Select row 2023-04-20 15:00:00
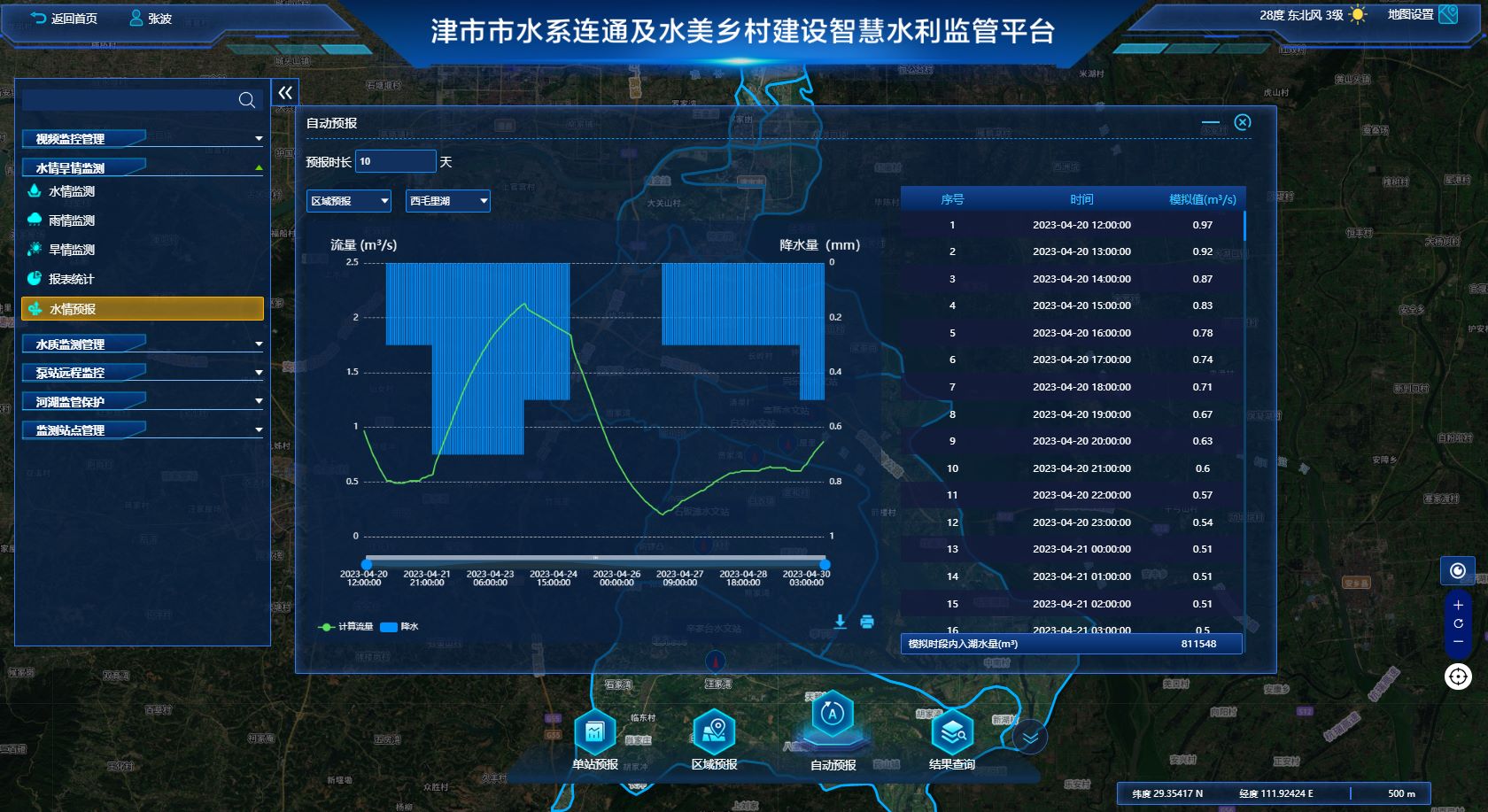This screenshot has width=1488, height=812. point(1072,305)
